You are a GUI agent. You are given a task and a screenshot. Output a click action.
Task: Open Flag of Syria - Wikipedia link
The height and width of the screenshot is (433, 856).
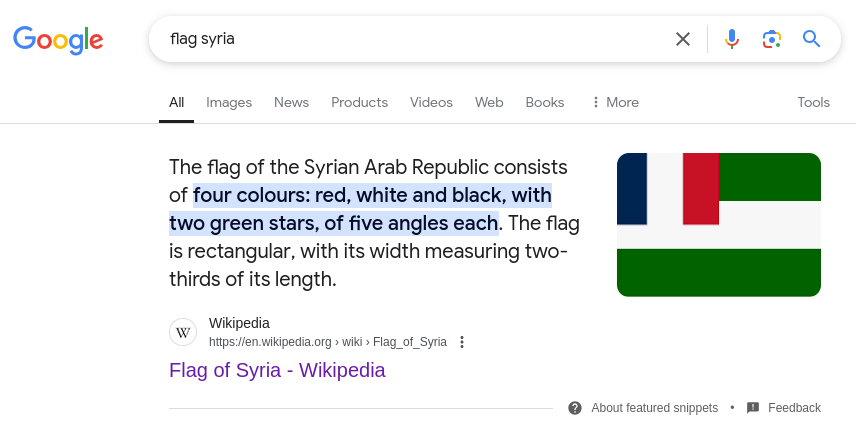click(277, 370)
